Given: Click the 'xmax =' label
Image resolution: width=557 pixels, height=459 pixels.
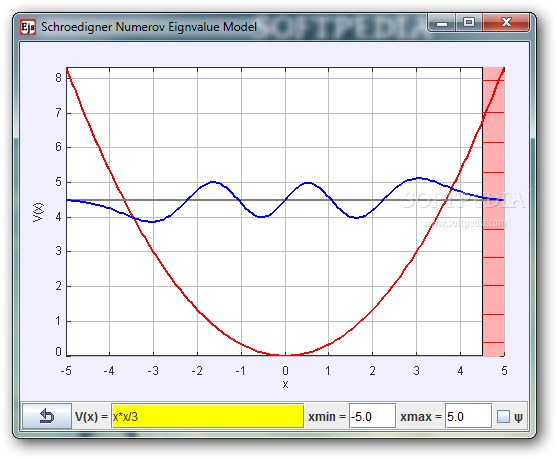Looking at the screenshot, I should tap(421, 416).
